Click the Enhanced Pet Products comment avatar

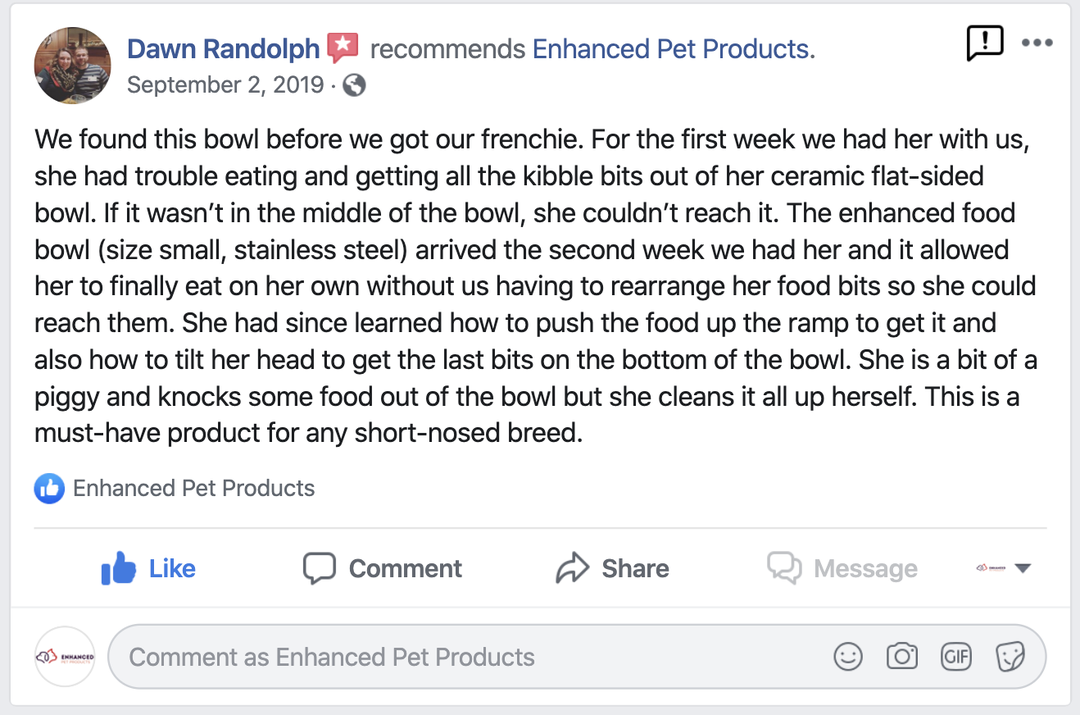click(65, 657)
